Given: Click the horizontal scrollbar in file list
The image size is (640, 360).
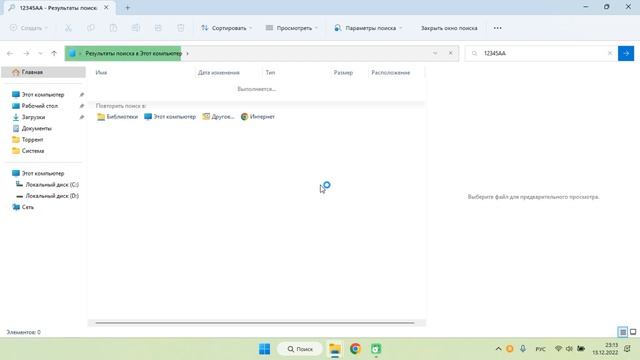Looking at the screenshot, I should pos(255,323).
